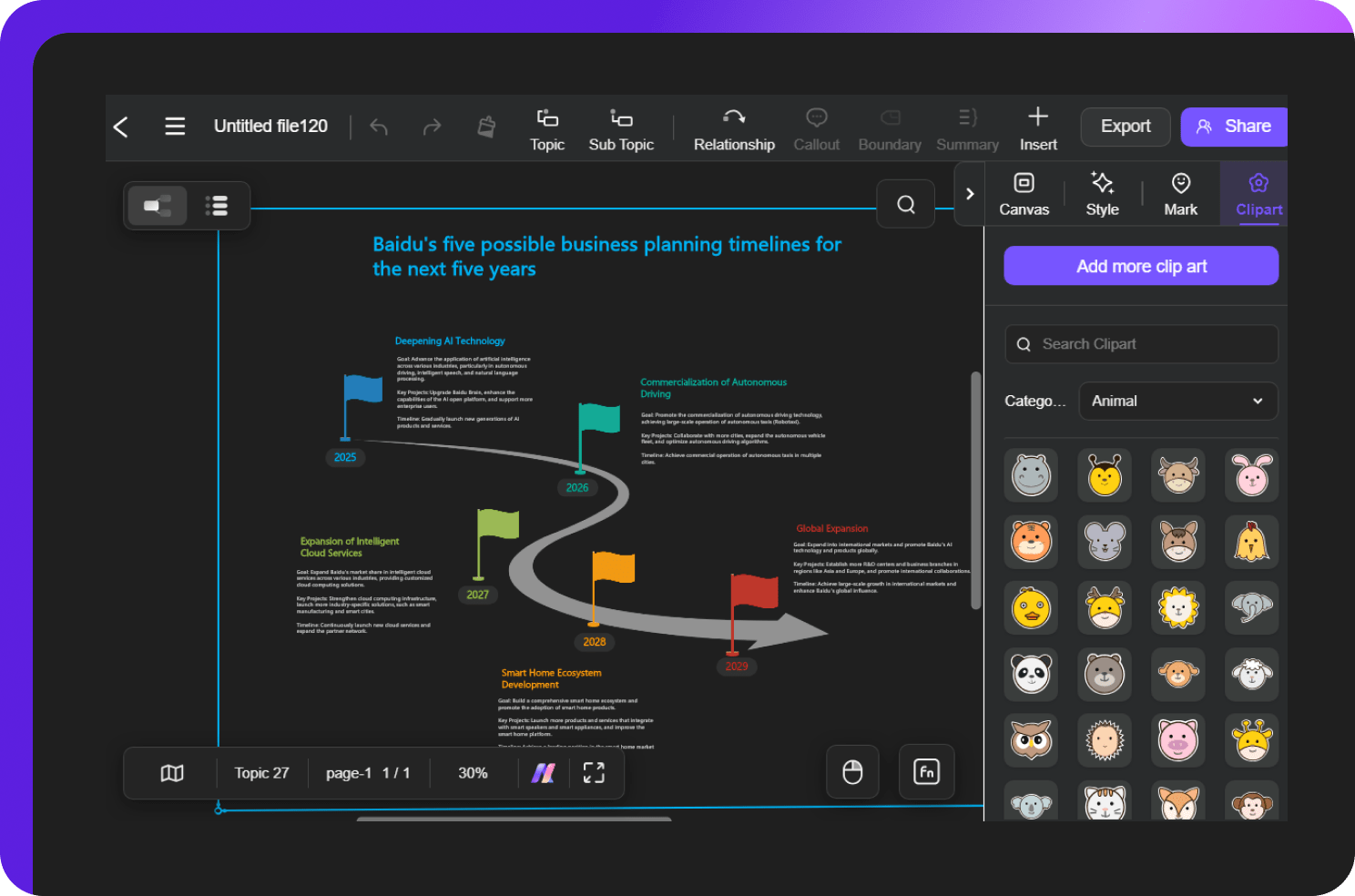Add a Sub Topic
The width and height of the screenshot is (1355, 896).
[x=621, y=129]
